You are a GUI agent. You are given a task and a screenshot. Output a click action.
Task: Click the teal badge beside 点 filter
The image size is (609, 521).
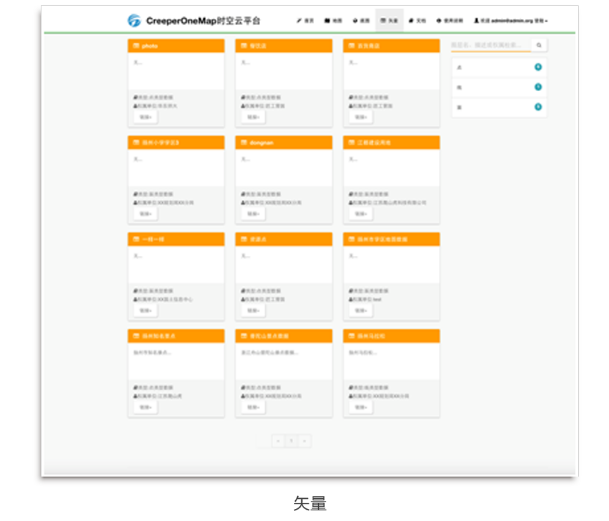point(538,67)
